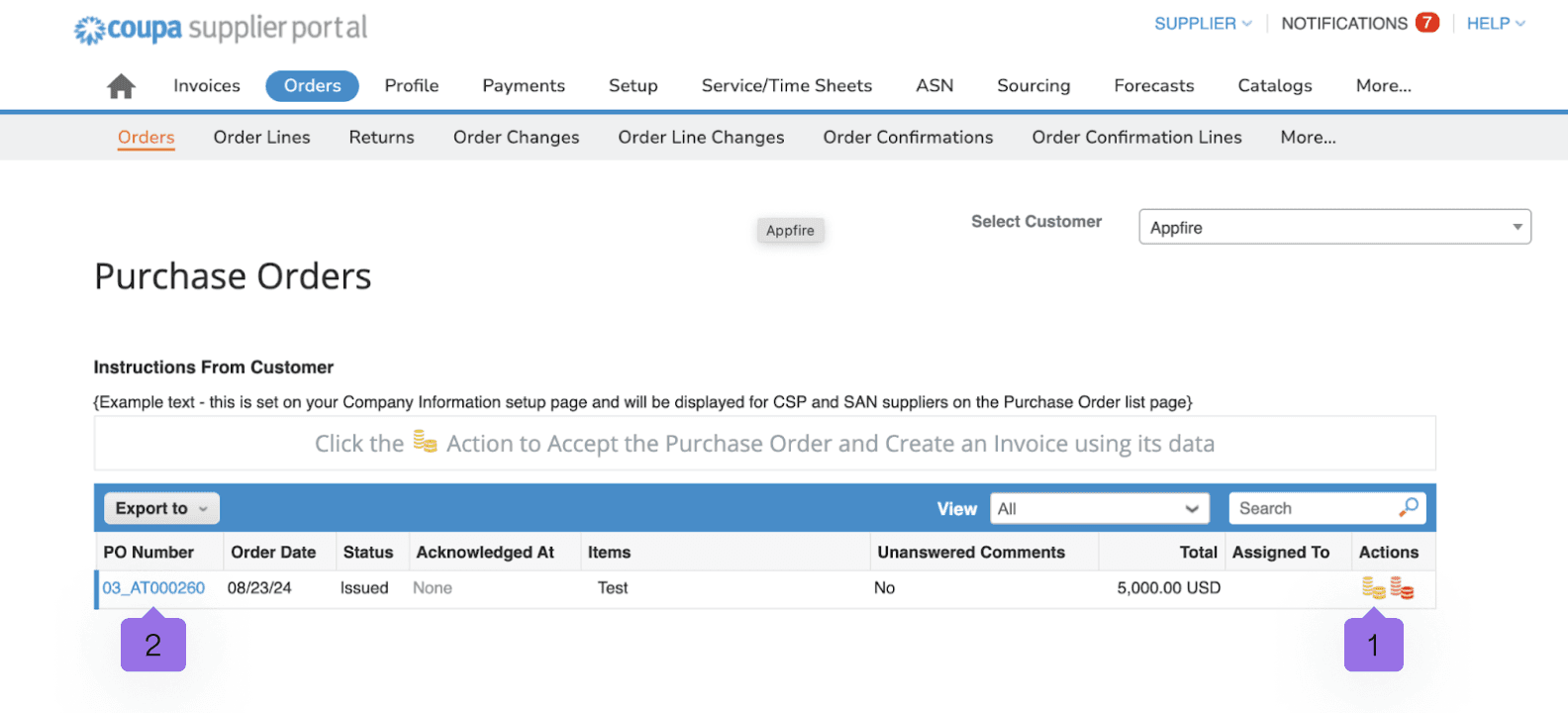Screen dimensions: 1568x713
Task: Open the Catalogs menu
Action: [x=1275, y=86]
